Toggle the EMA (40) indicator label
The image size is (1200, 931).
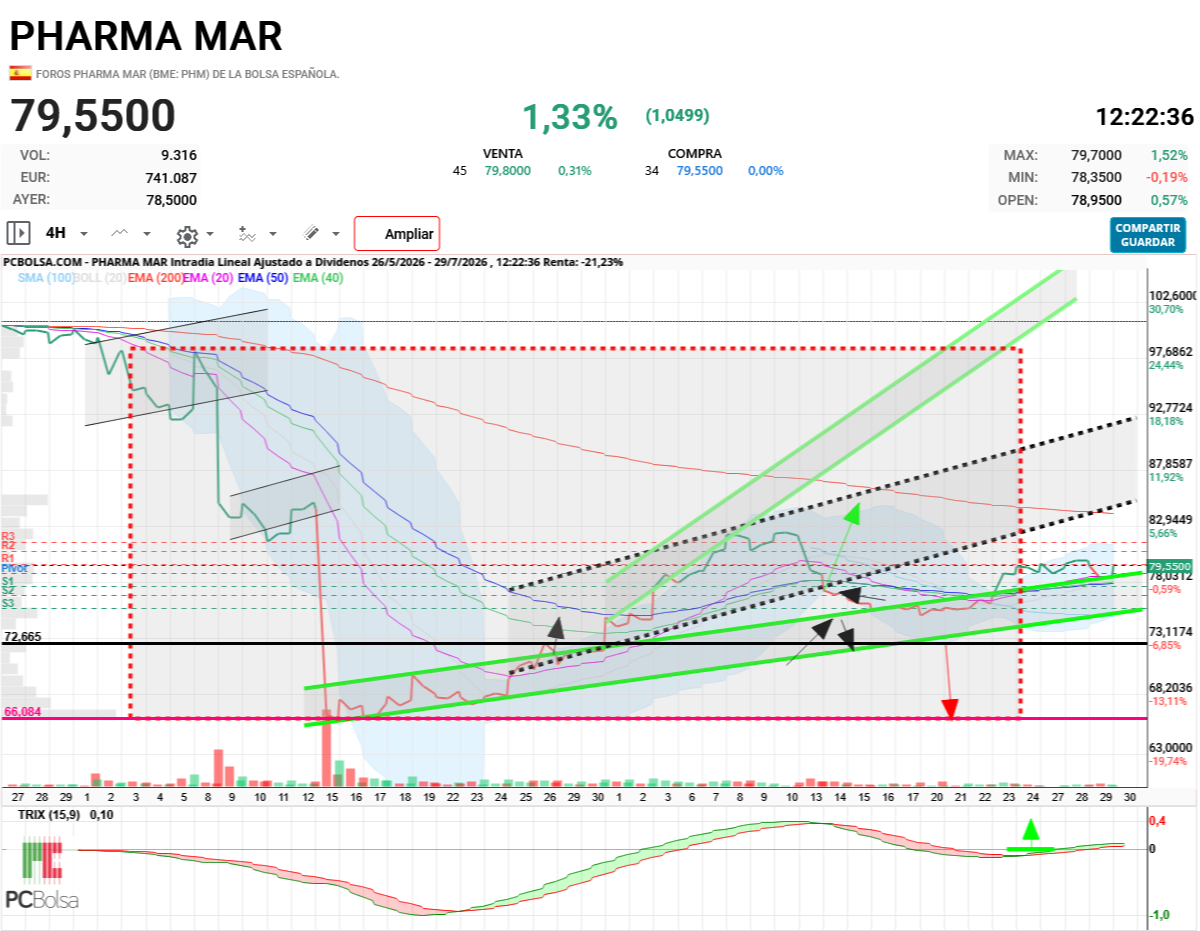click(317, 278)
